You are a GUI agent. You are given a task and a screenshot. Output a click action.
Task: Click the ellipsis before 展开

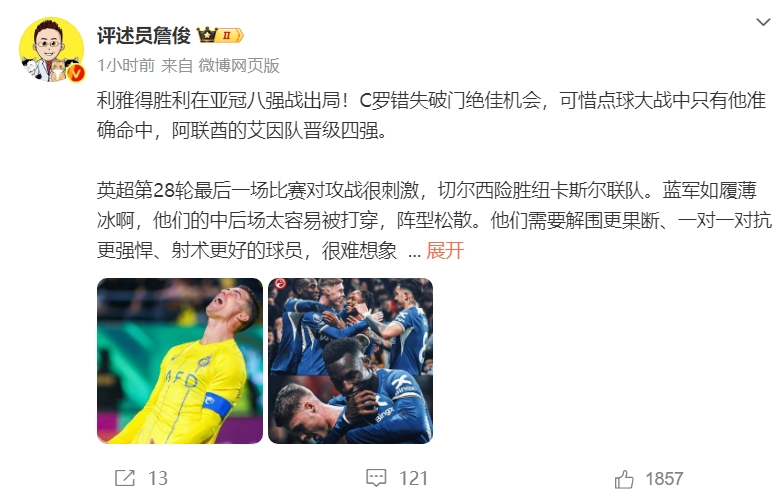[x=414, y=252]
